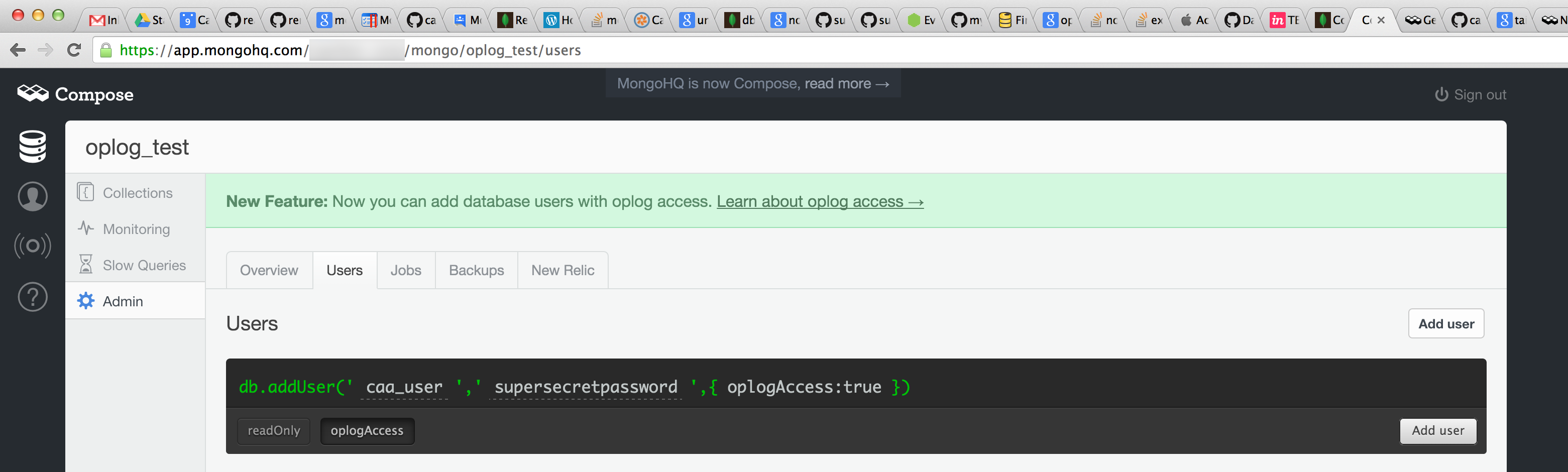Click the browser forward arrow
The image size is (1568, 472).
(46, 50)
